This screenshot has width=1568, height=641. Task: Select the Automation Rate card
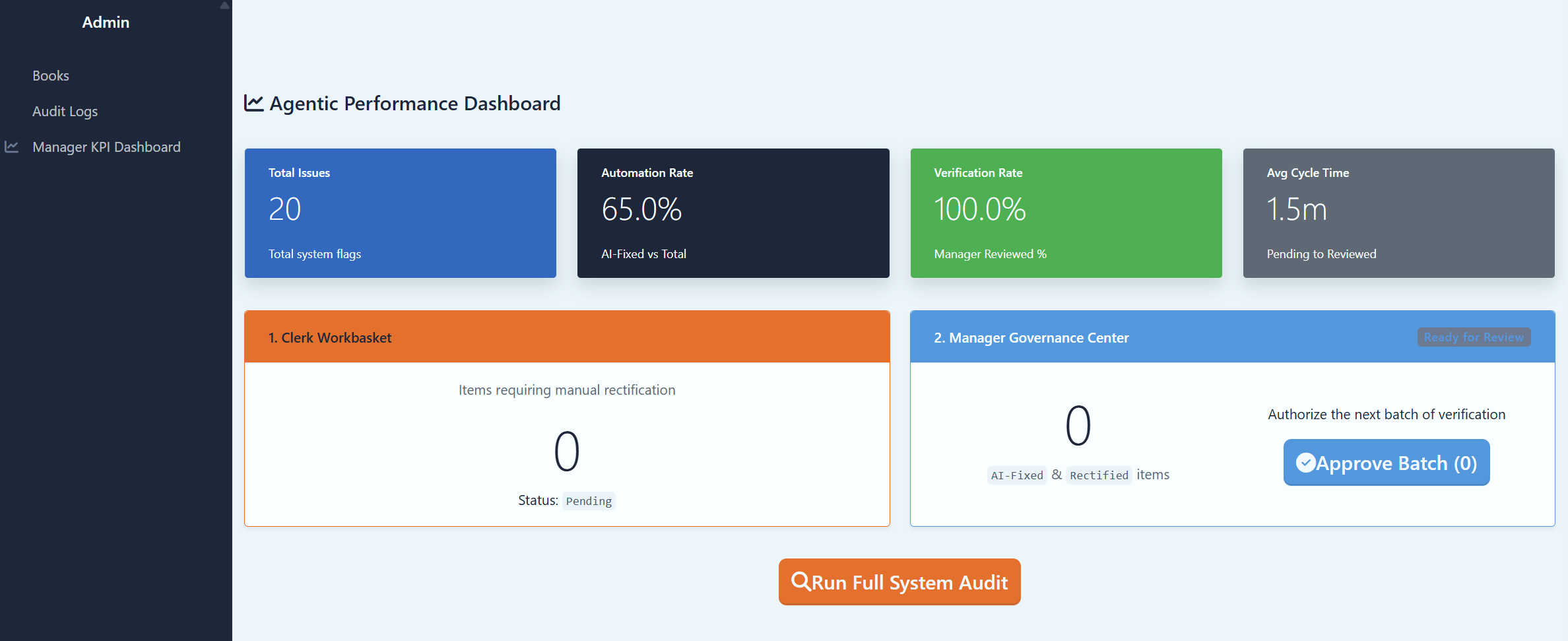[733, 213]
